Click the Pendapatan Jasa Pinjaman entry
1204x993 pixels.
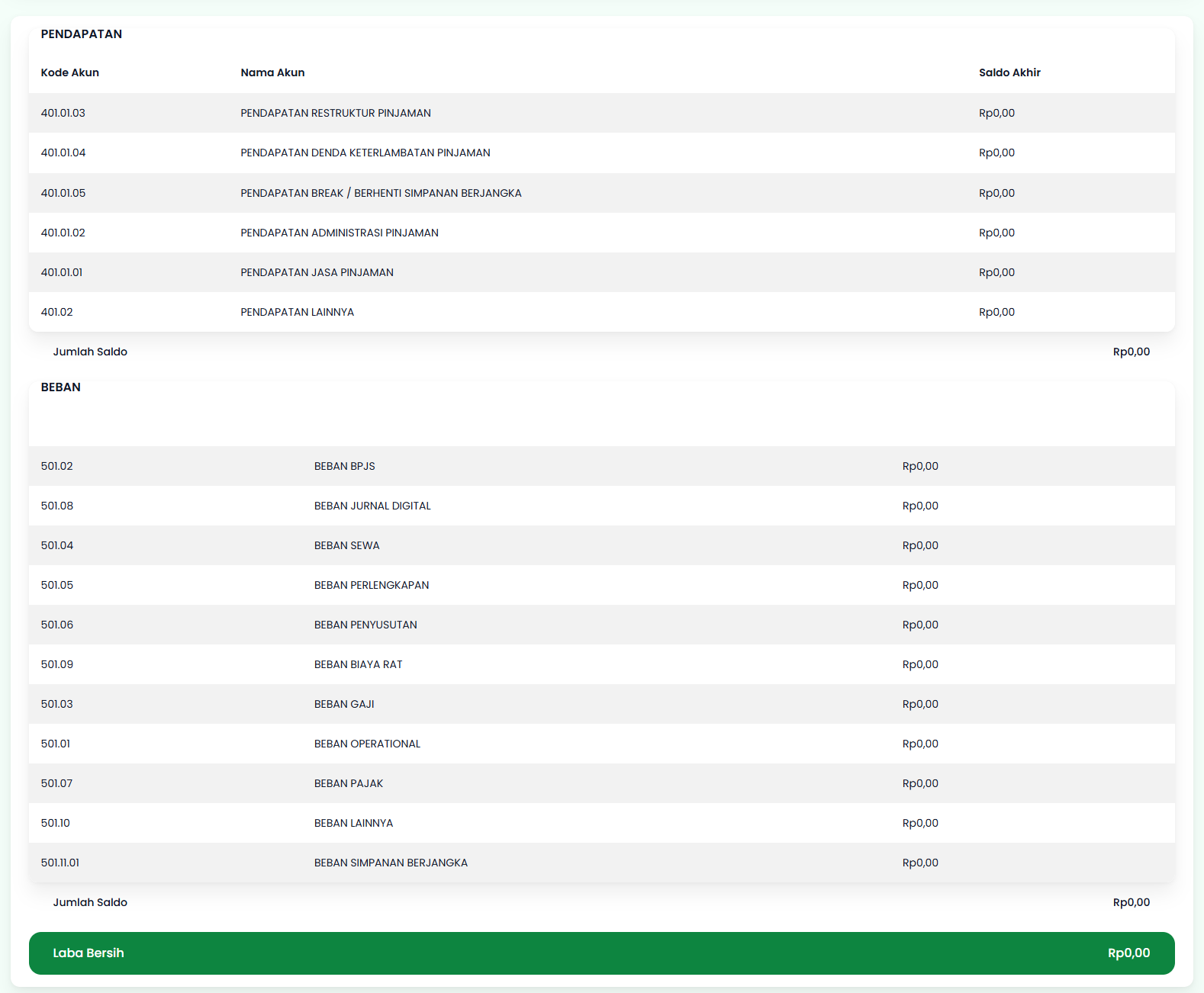(317, 272)
